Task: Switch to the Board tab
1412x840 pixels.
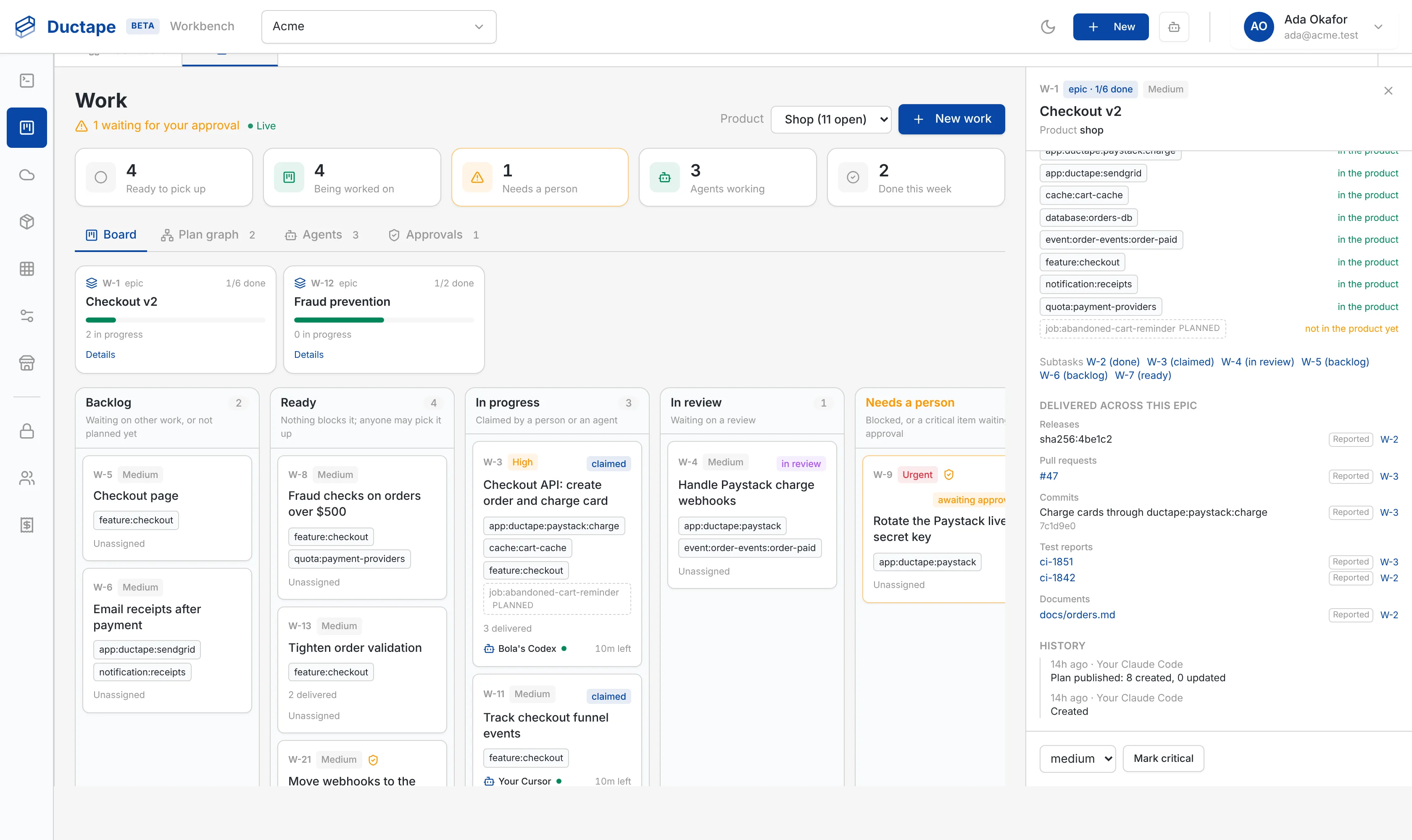Action: click(111, 234)
